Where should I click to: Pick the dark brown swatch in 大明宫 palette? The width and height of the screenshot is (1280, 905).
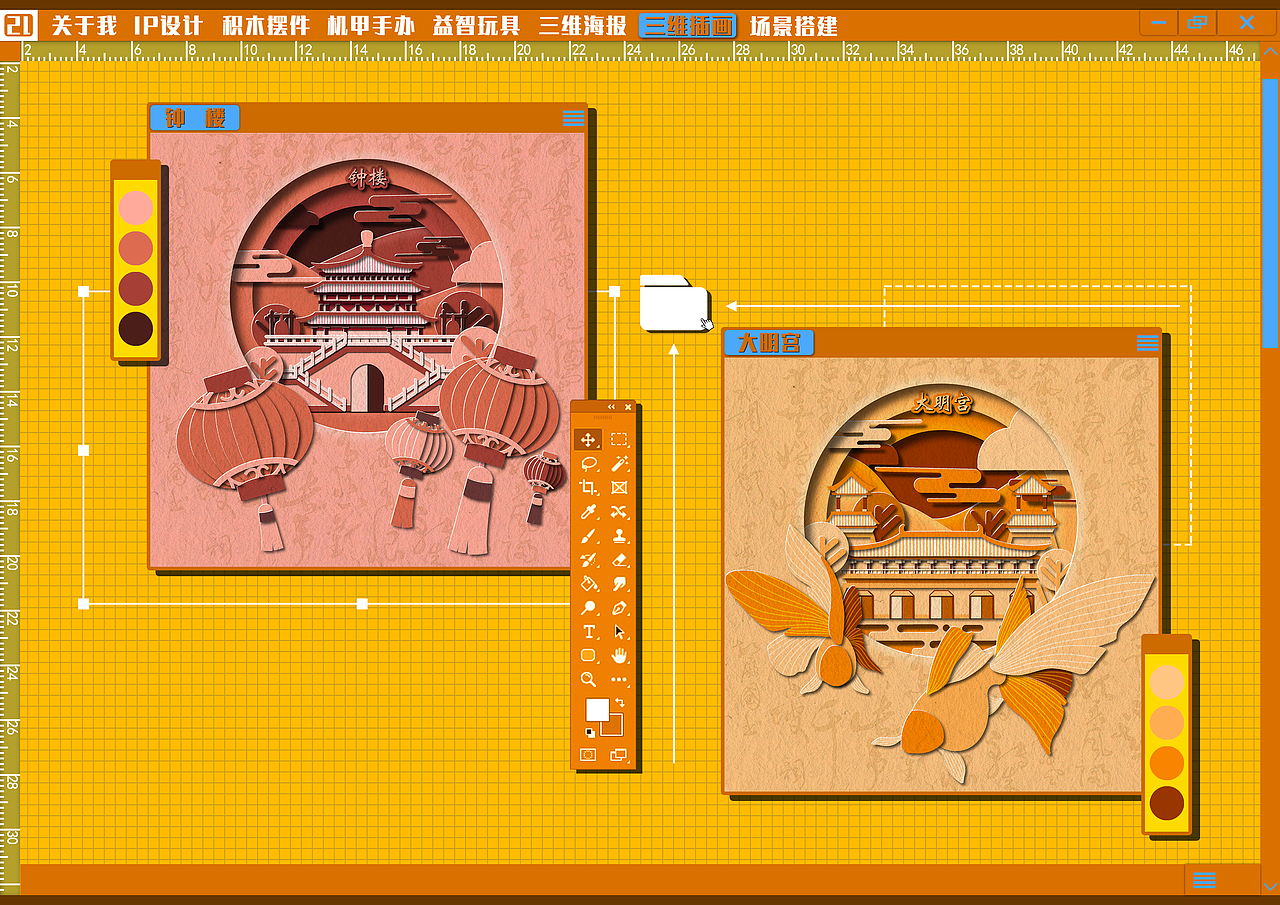click(1167, 802)
